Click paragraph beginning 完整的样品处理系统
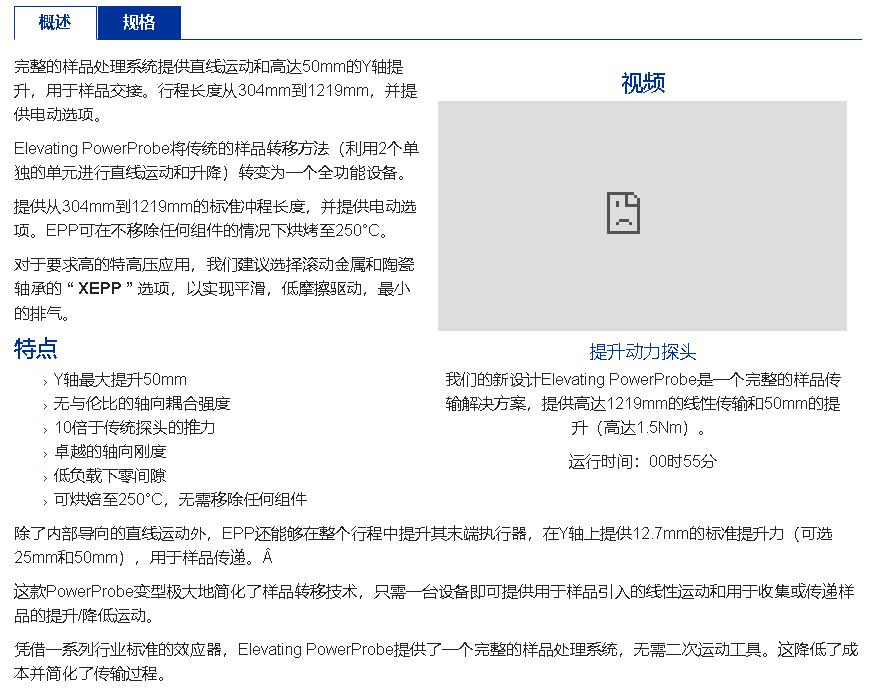 pyautogui.click(x=215, y=90)
